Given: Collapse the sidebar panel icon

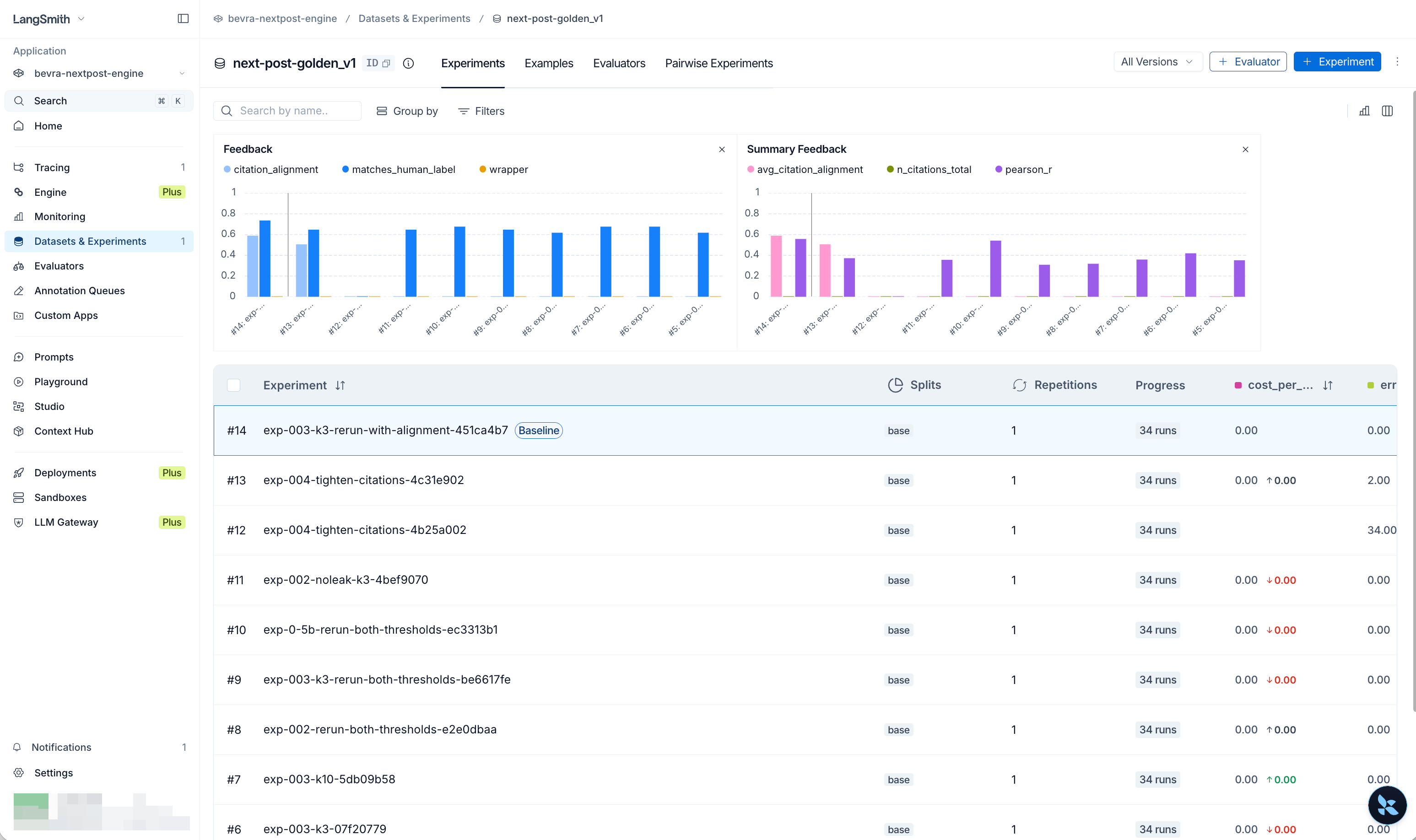Looking at the screenshot, I should (183, 19).
